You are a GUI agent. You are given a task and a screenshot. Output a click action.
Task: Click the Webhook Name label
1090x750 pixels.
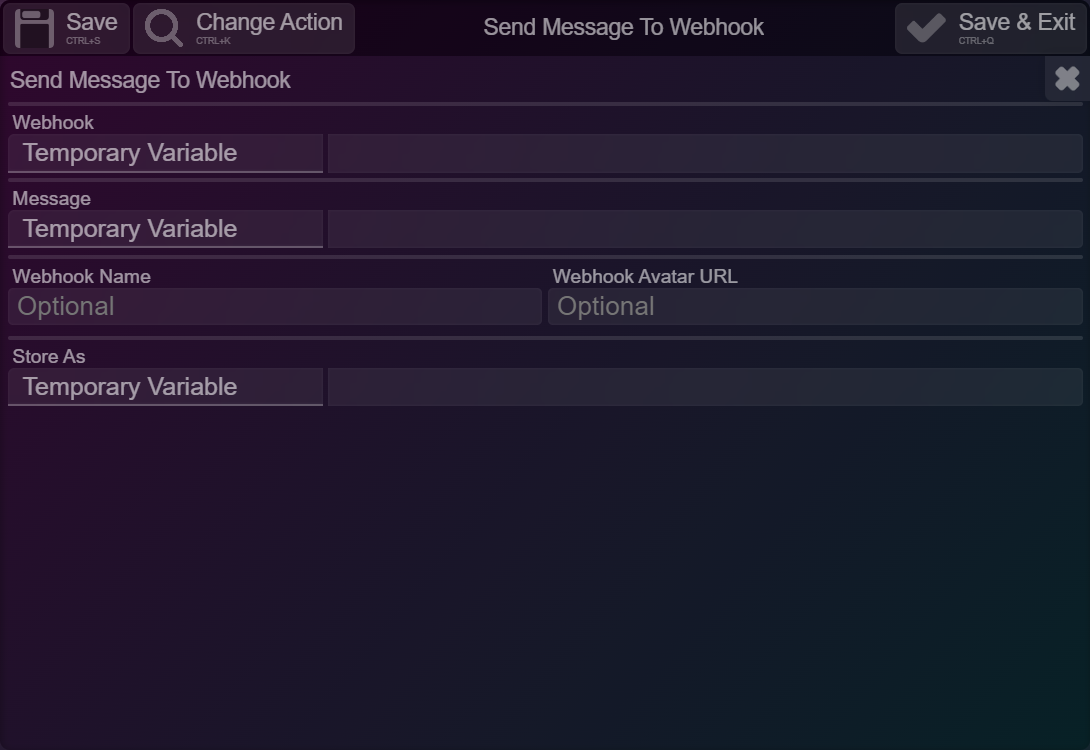coord(81,276)
